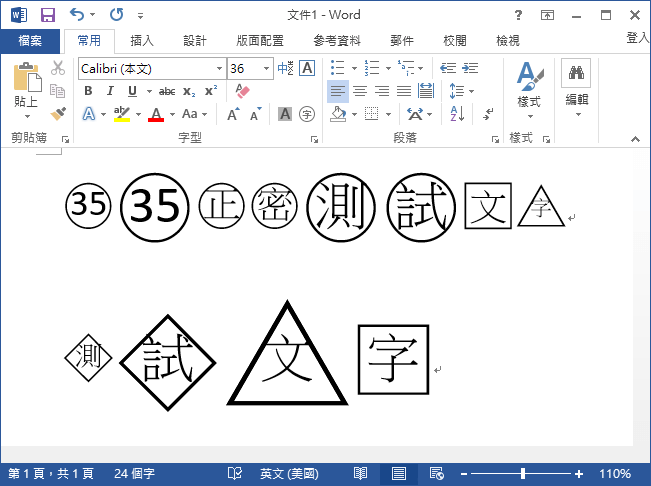Viewport: 651px width, 486px height.
Task: Click the 登入 sign-in link
Action: [637, 38]
